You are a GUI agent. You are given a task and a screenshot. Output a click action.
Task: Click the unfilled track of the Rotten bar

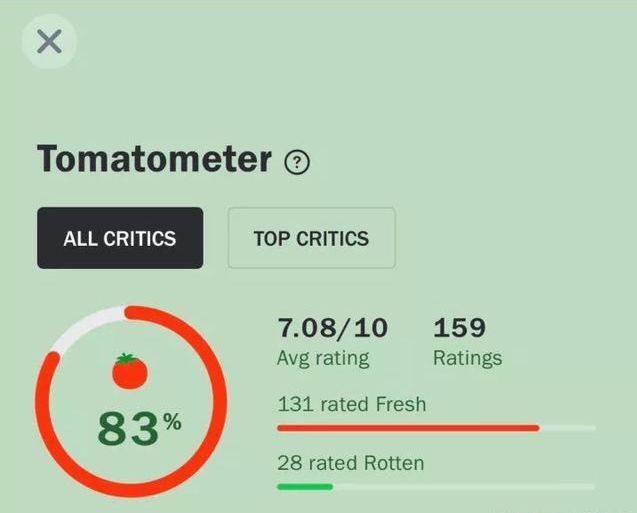tap(464, 487)
